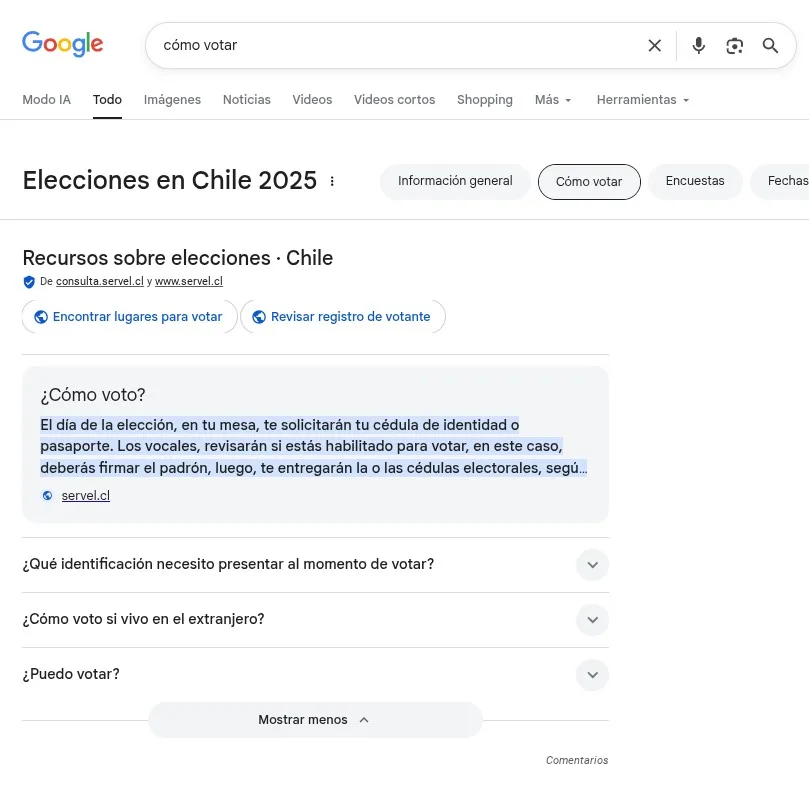
Task: Click the Mostrar menos button
Action: point(315,719)
